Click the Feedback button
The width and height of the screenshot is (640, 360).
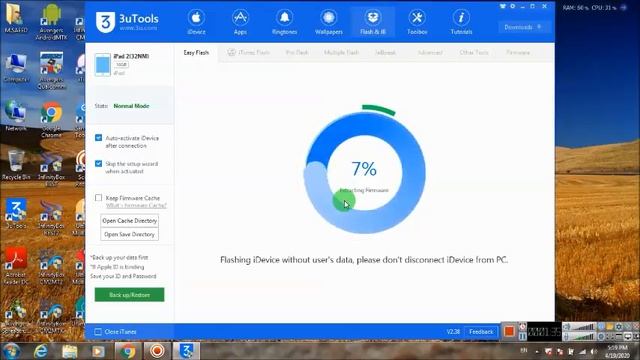point(481,332)
